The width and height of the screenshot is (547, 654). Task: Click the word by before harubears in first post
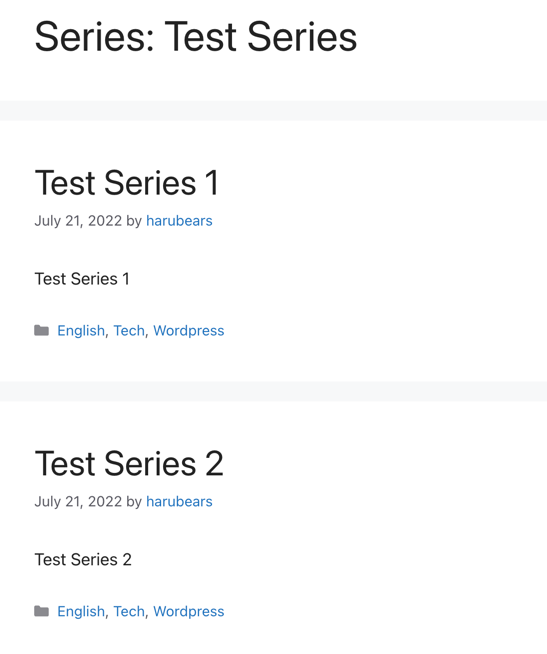point(134,221)
